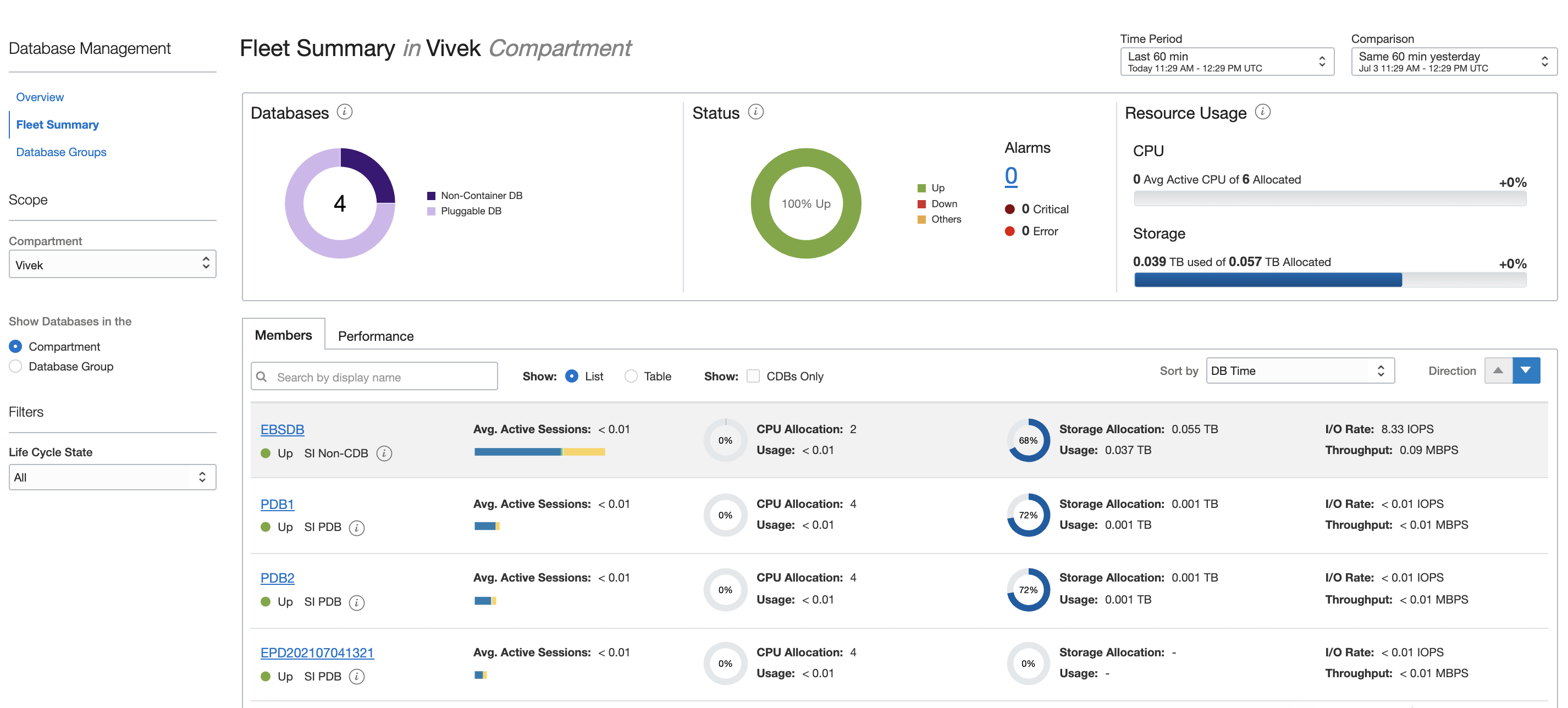Open the Sort by DB Time dropdown

click(1300, 370)
